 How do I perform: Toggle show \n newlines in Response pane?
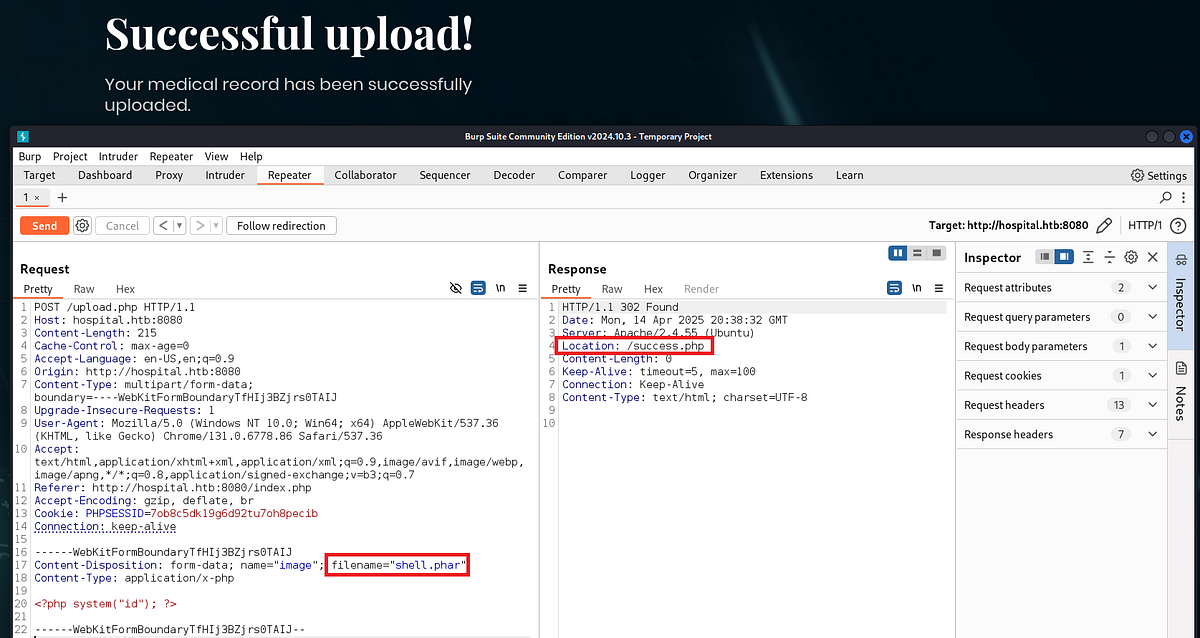point(916,289)
